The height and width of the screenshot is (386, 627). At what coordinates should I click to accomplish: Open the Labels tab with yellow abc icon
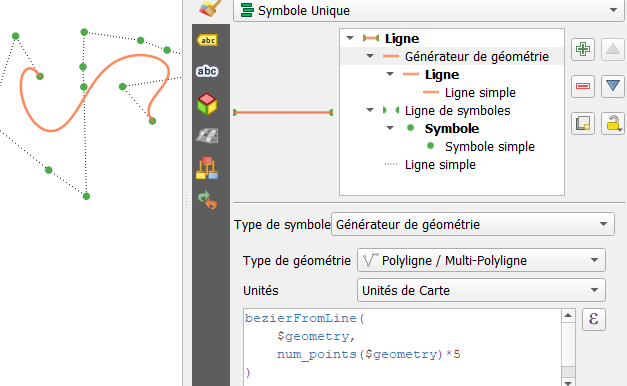207,40
